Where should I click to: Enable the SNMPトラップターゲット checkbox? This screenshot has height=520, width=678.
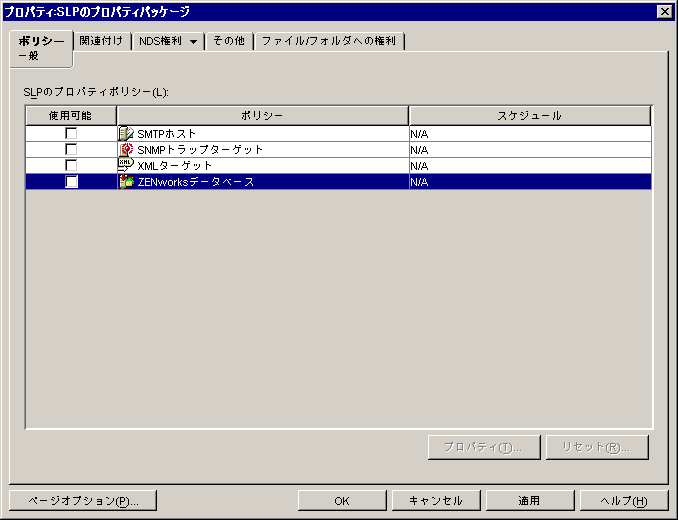[71, 149]
